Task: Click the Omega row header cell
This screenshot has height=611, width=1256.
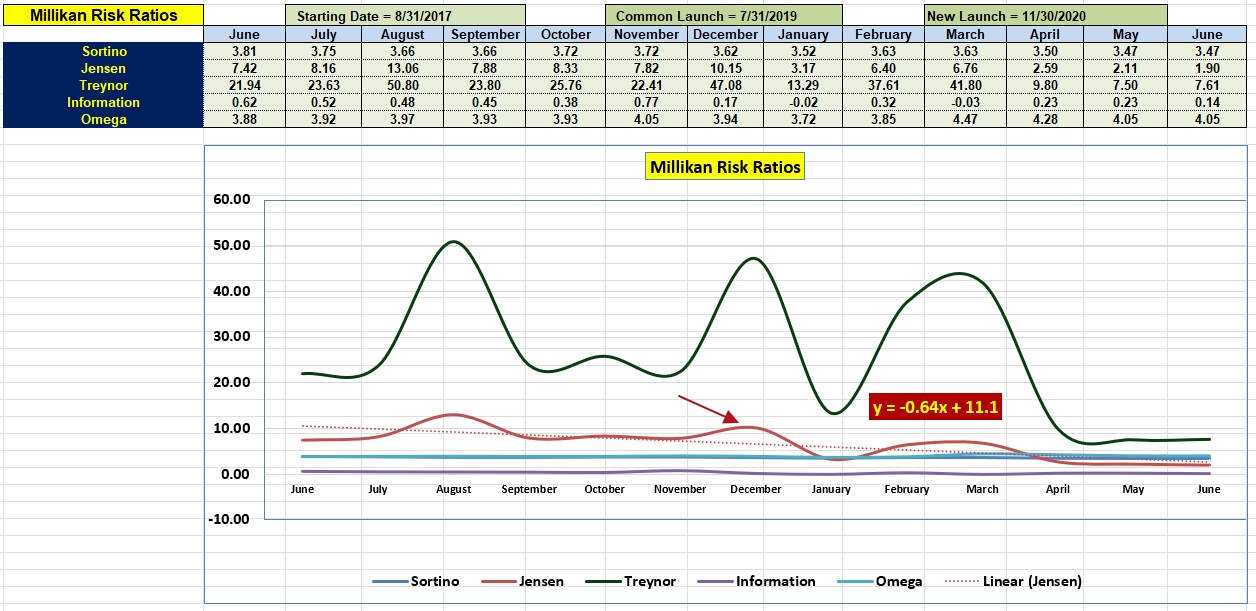Action: coord(102,119)
